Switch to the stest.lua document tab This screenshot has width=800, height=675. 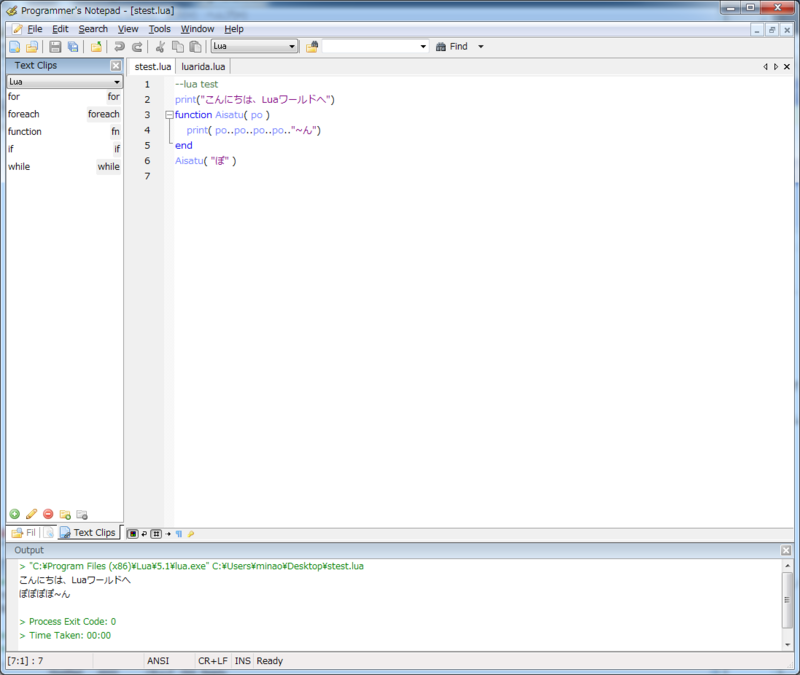(x=152, y=67)
